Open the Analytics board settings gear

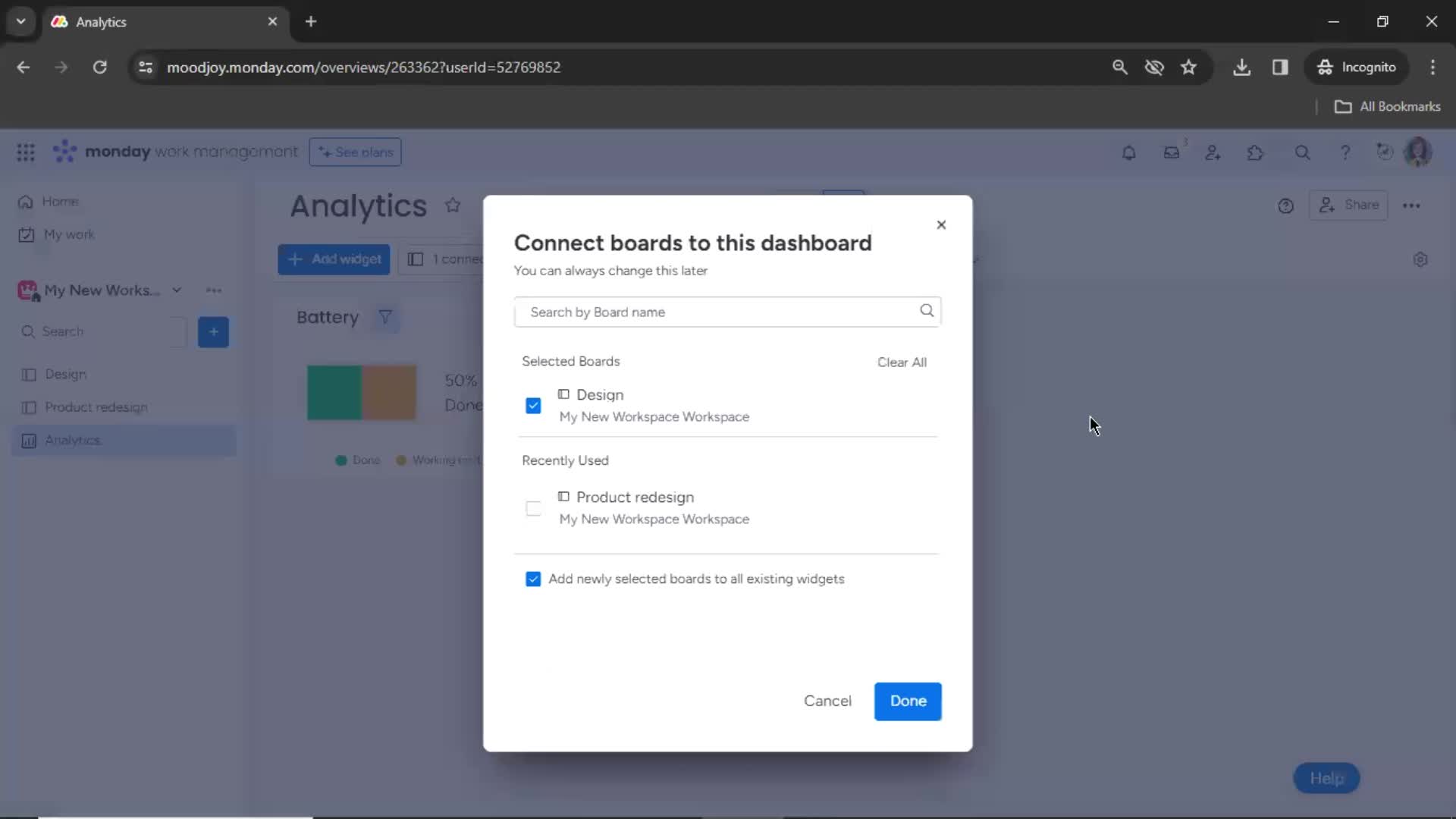[x=1420, y=260]
